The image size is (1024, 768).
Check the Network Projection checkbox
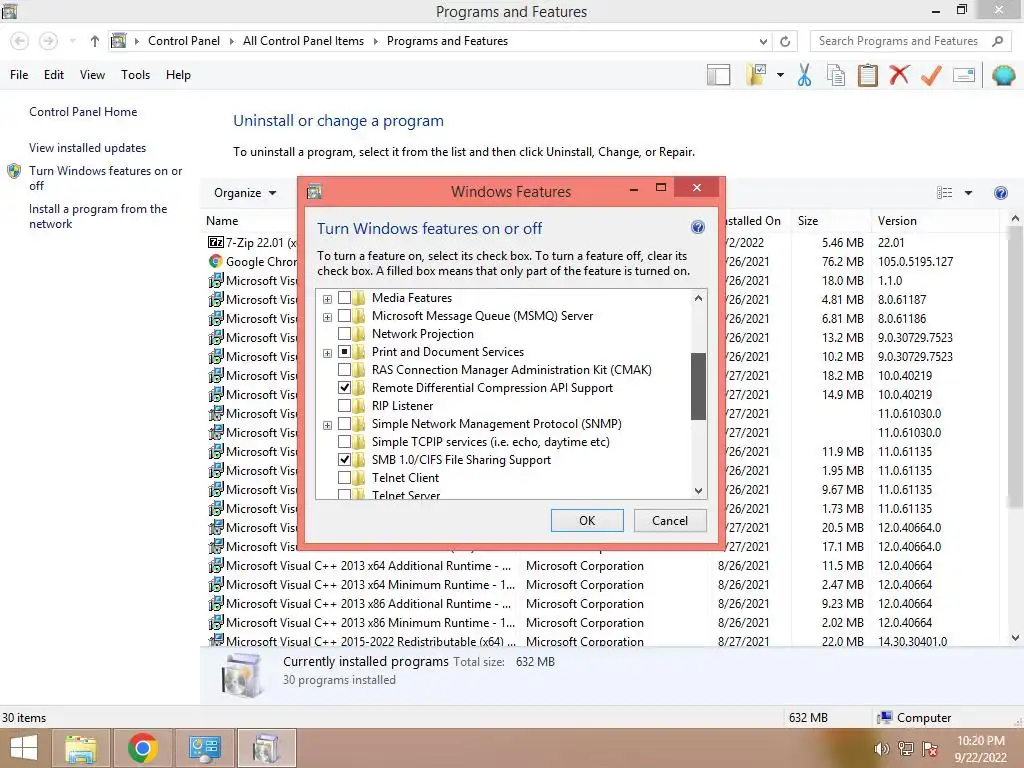click(344, 334)
